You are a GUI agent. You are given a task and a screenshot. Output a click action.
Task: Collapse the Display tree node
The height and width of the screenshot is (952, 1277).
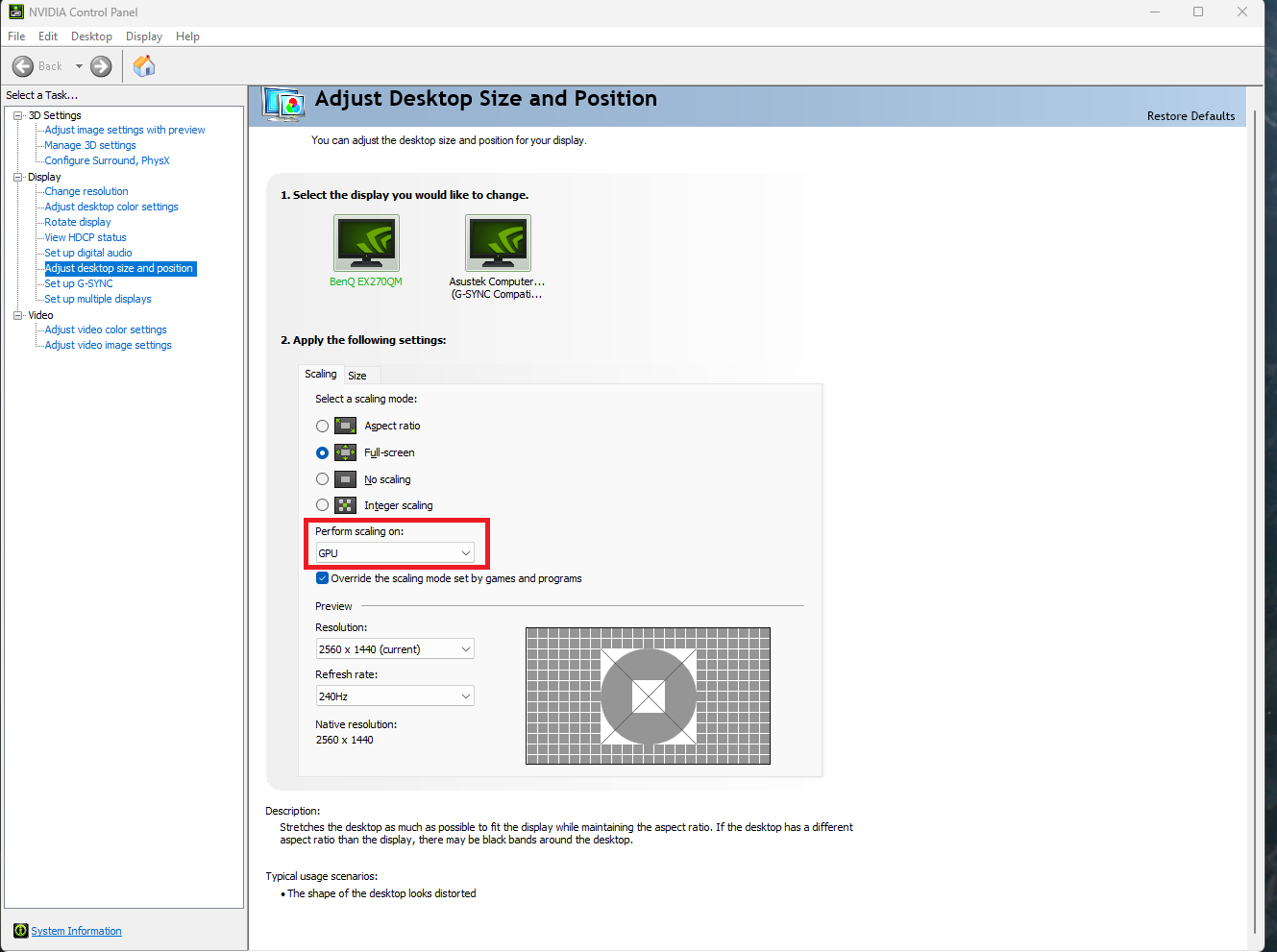click(x=17, y=177)
